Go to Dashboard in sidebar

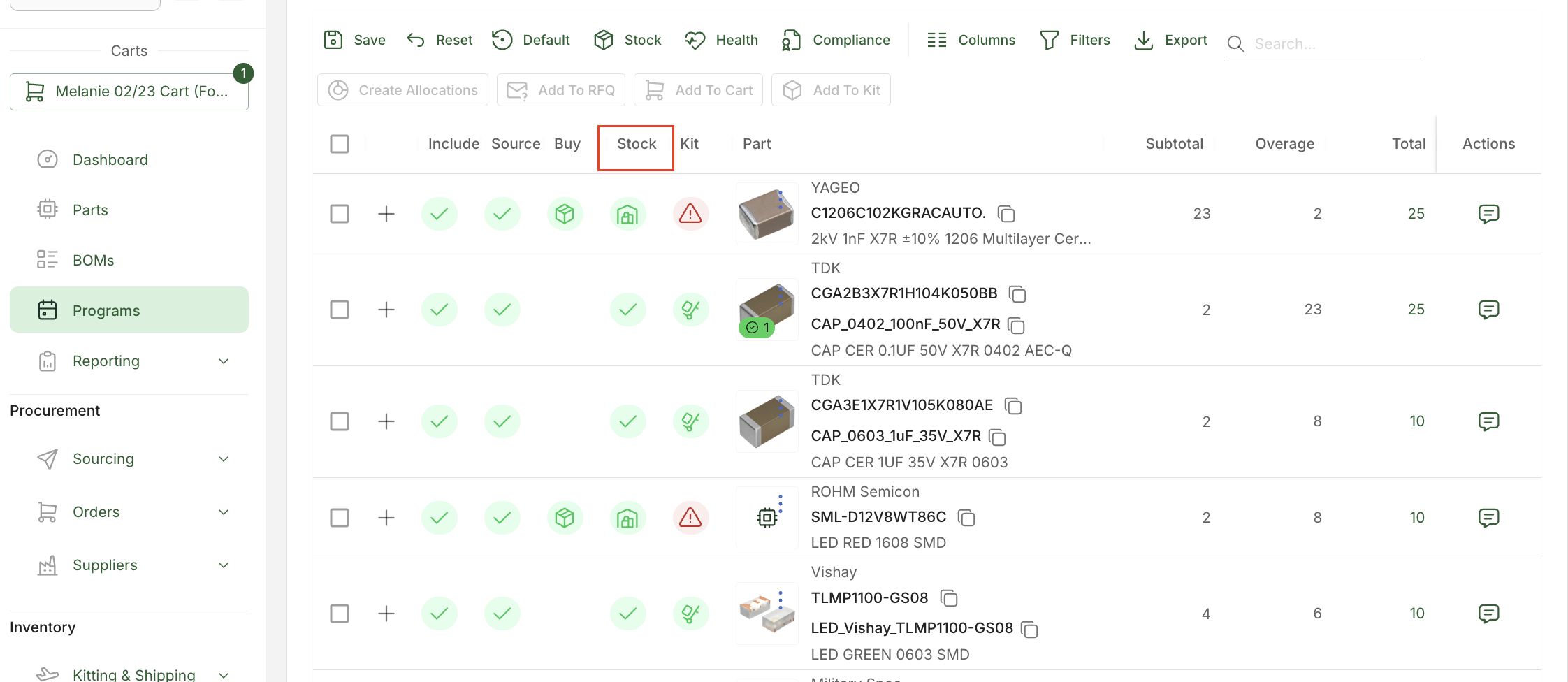[129, 160]
